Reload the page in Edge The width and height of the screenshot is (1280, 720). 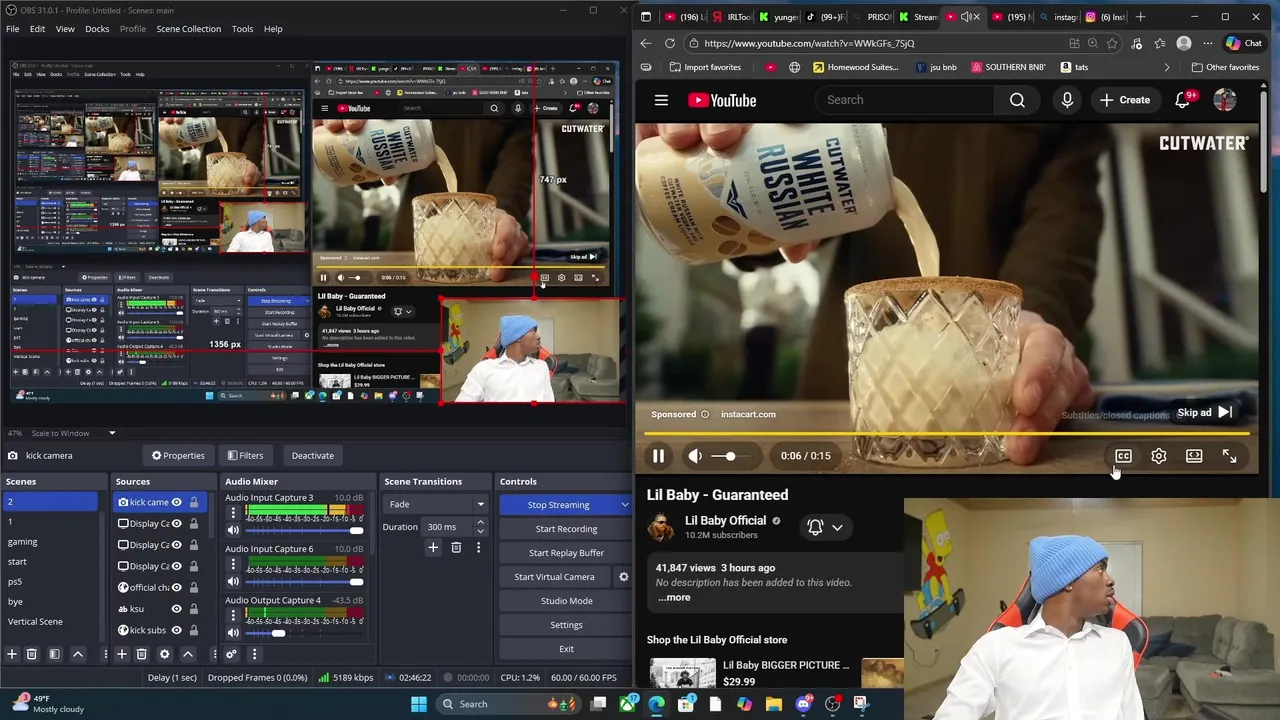(669, 43)
